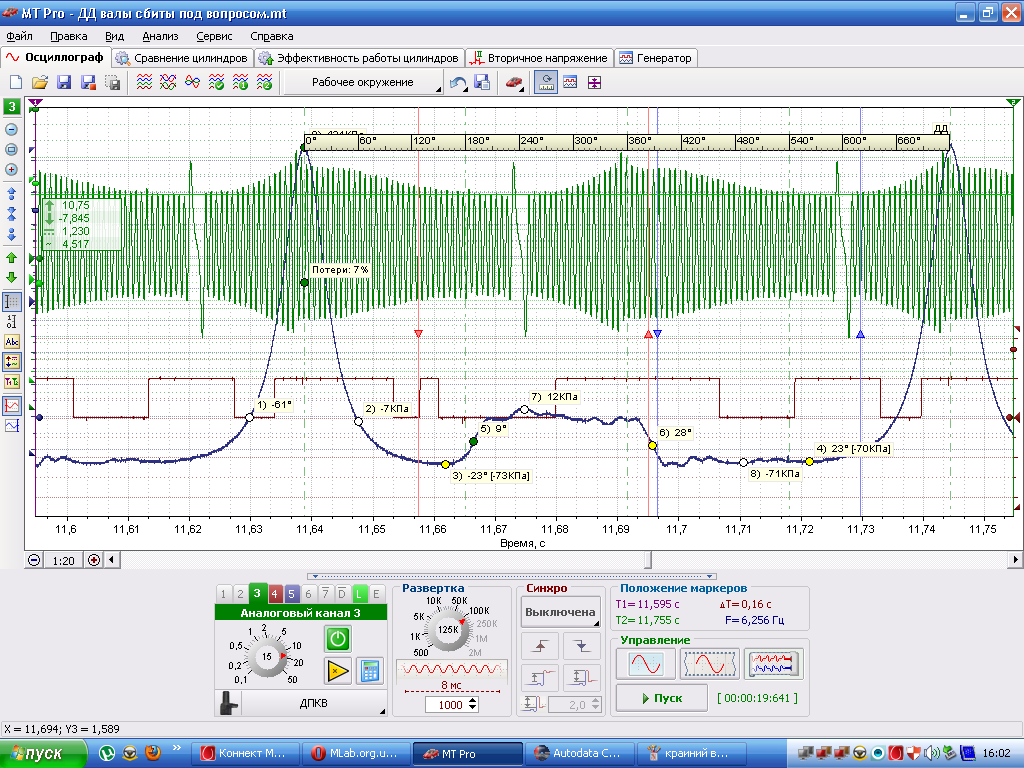Select channel 4 tab in channel panel
The height and width of the screenshot is (768, 1024).
[x=274, y=594]
